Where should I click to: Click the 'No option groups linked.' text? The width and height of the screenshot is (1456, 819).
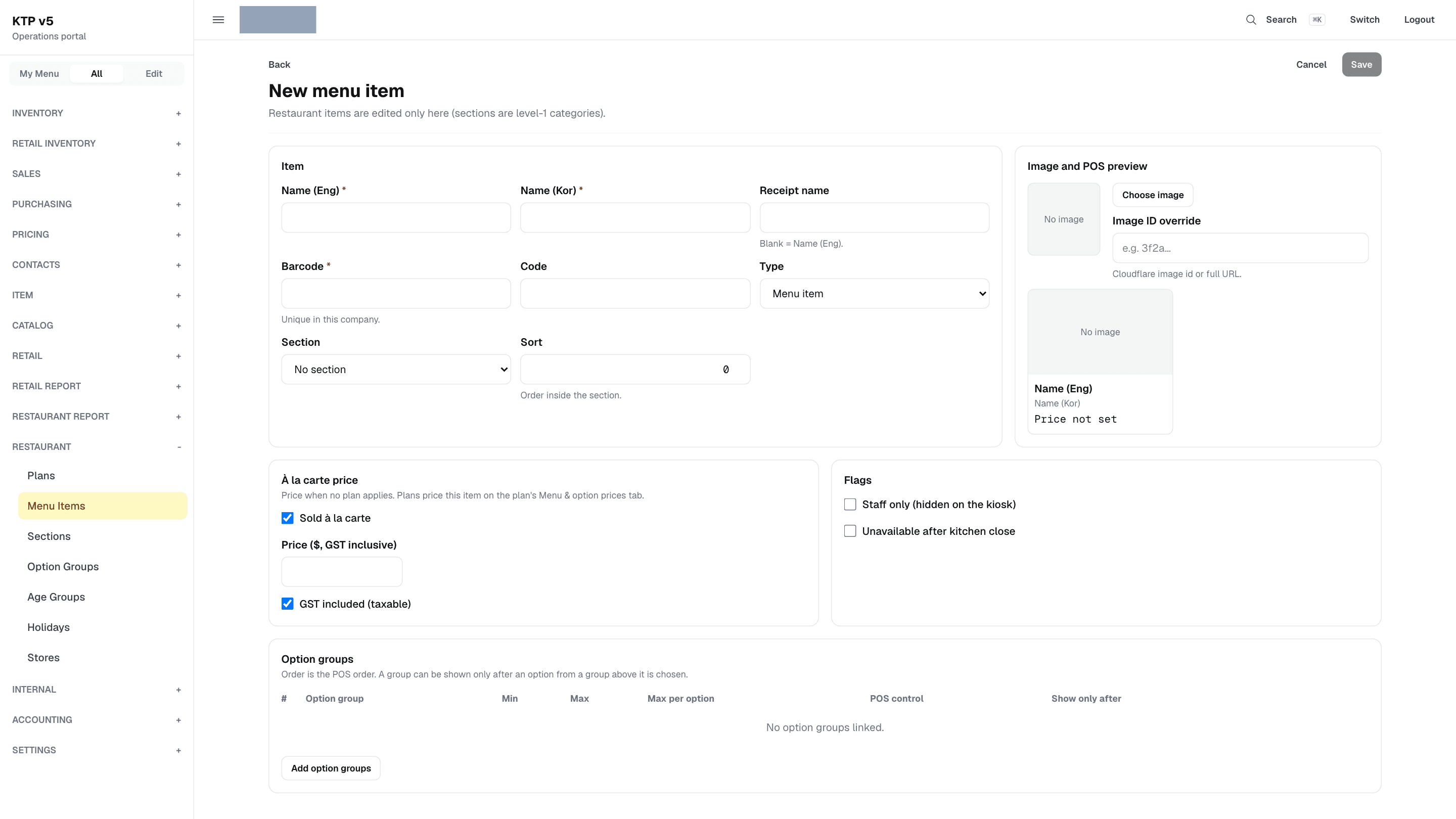click(825, 727)
